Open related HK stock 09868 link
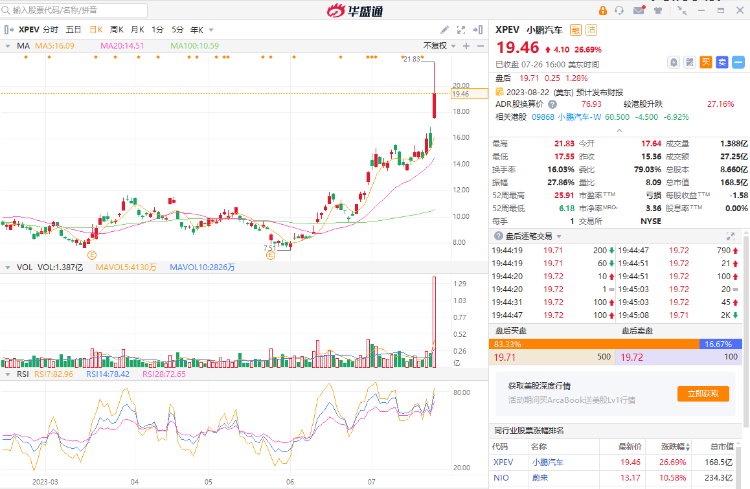 (566, 117)
